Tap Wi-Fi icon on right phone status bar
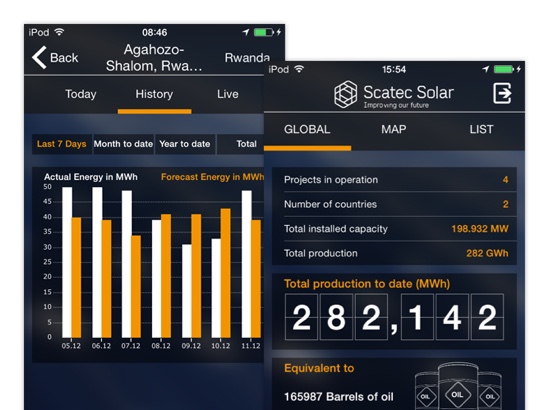This screenshot has width=550, height=410. [299, 69]
